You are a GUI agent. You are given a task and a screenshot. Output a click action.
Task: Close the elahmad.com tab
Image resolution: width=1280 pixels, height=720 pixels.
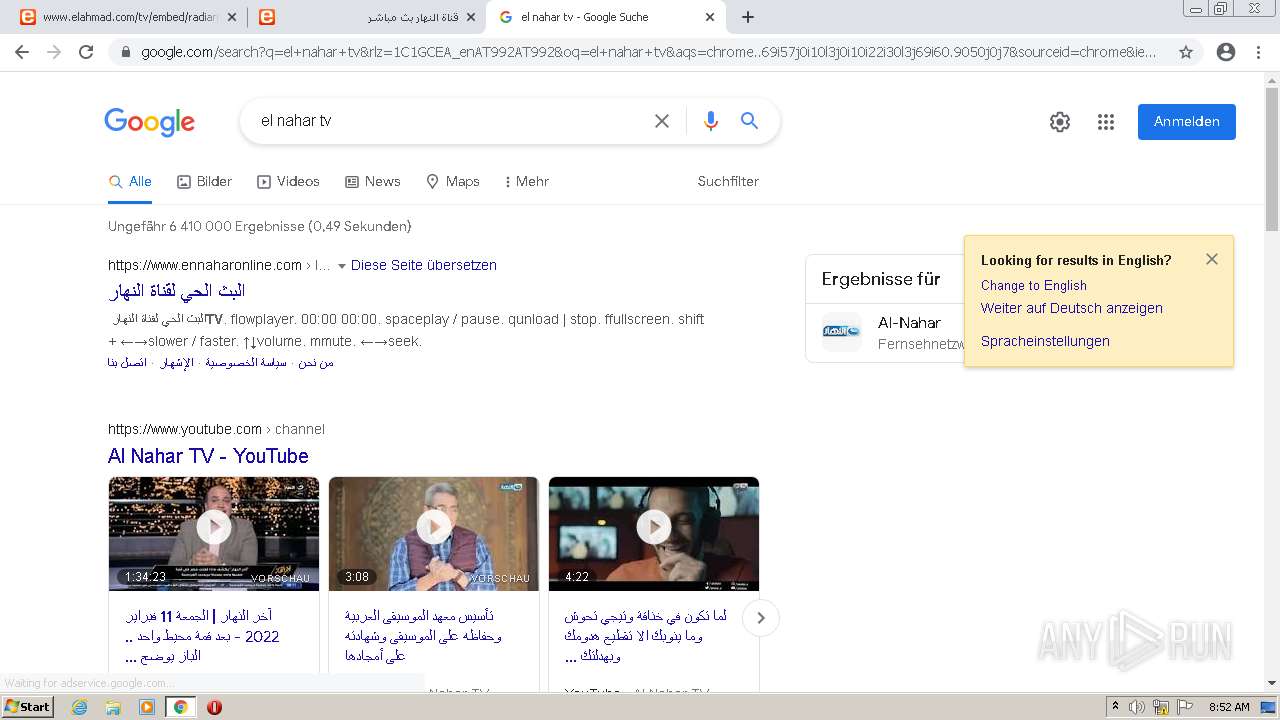pyautogui.click(x=230, y=17)
